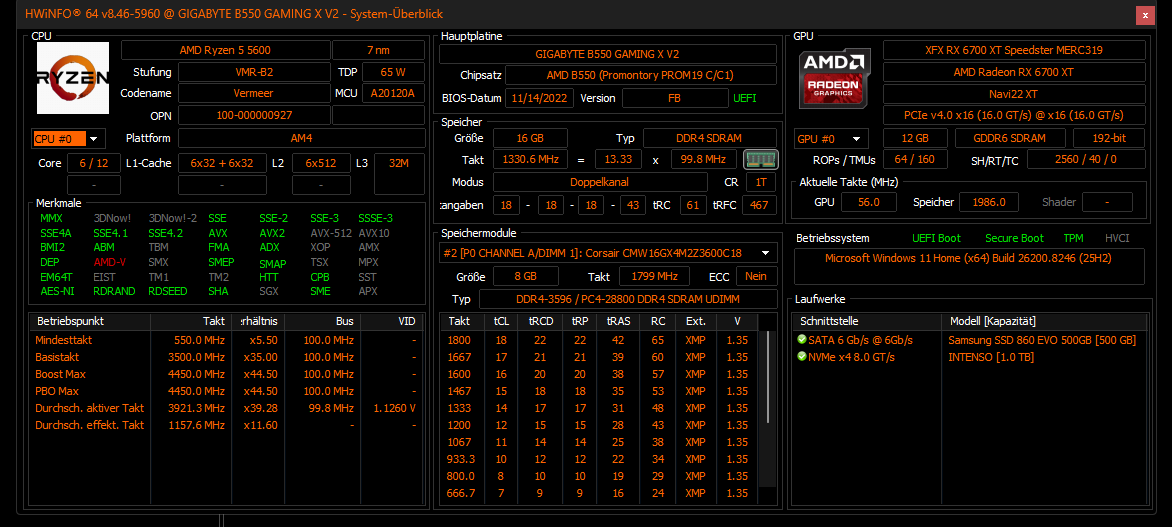Click the ECC Nein field
This screenshot has width=1172, height=527.
756,276
